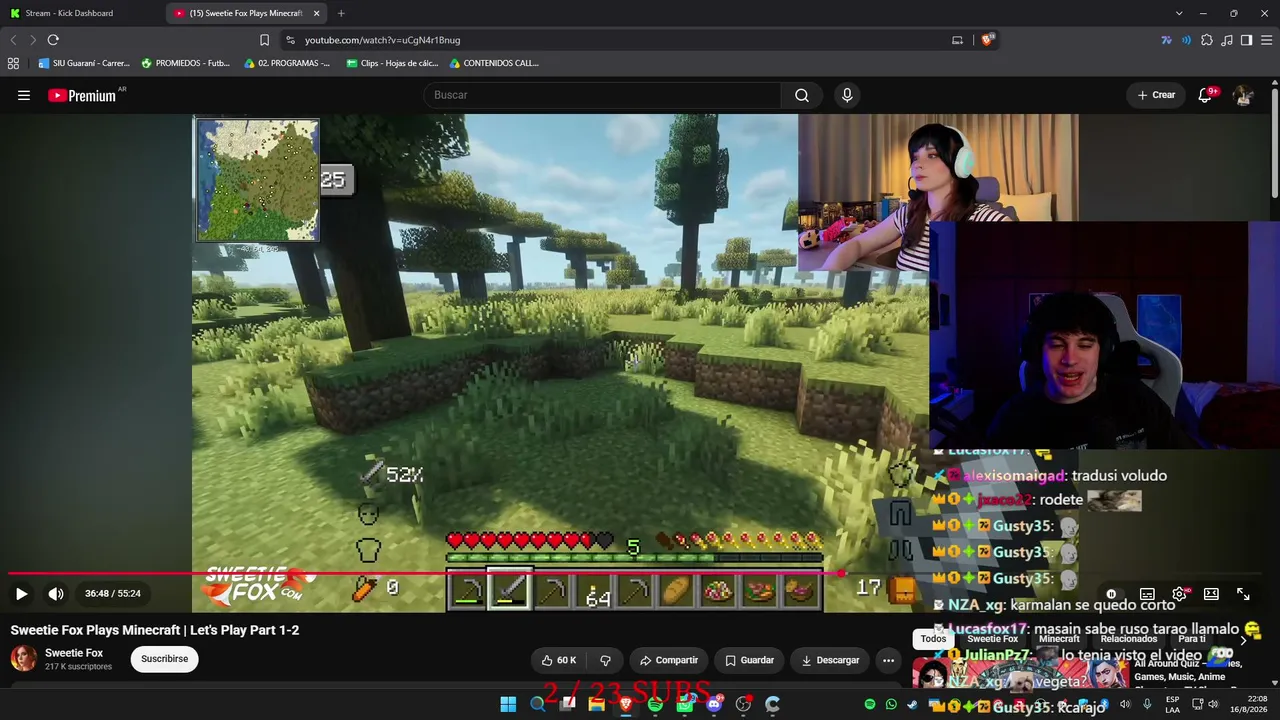Expand the tab search dropdown
Screen dimensions: 1280x720
(x=1179, y=13)
